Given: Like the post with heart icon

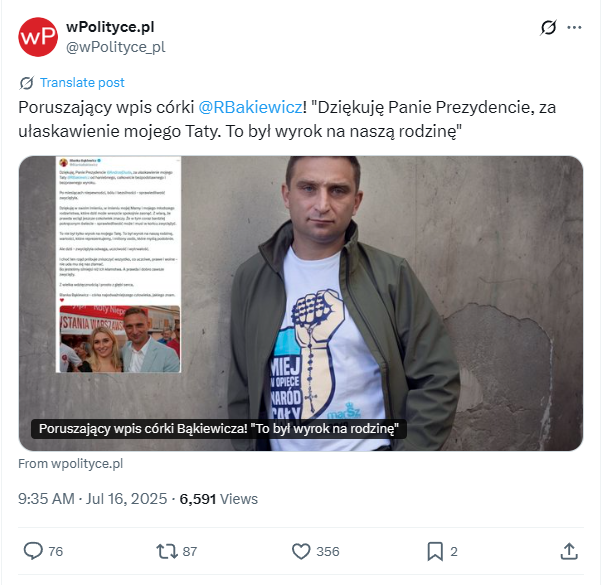Looking at the screenshot, I should [301, 551].
